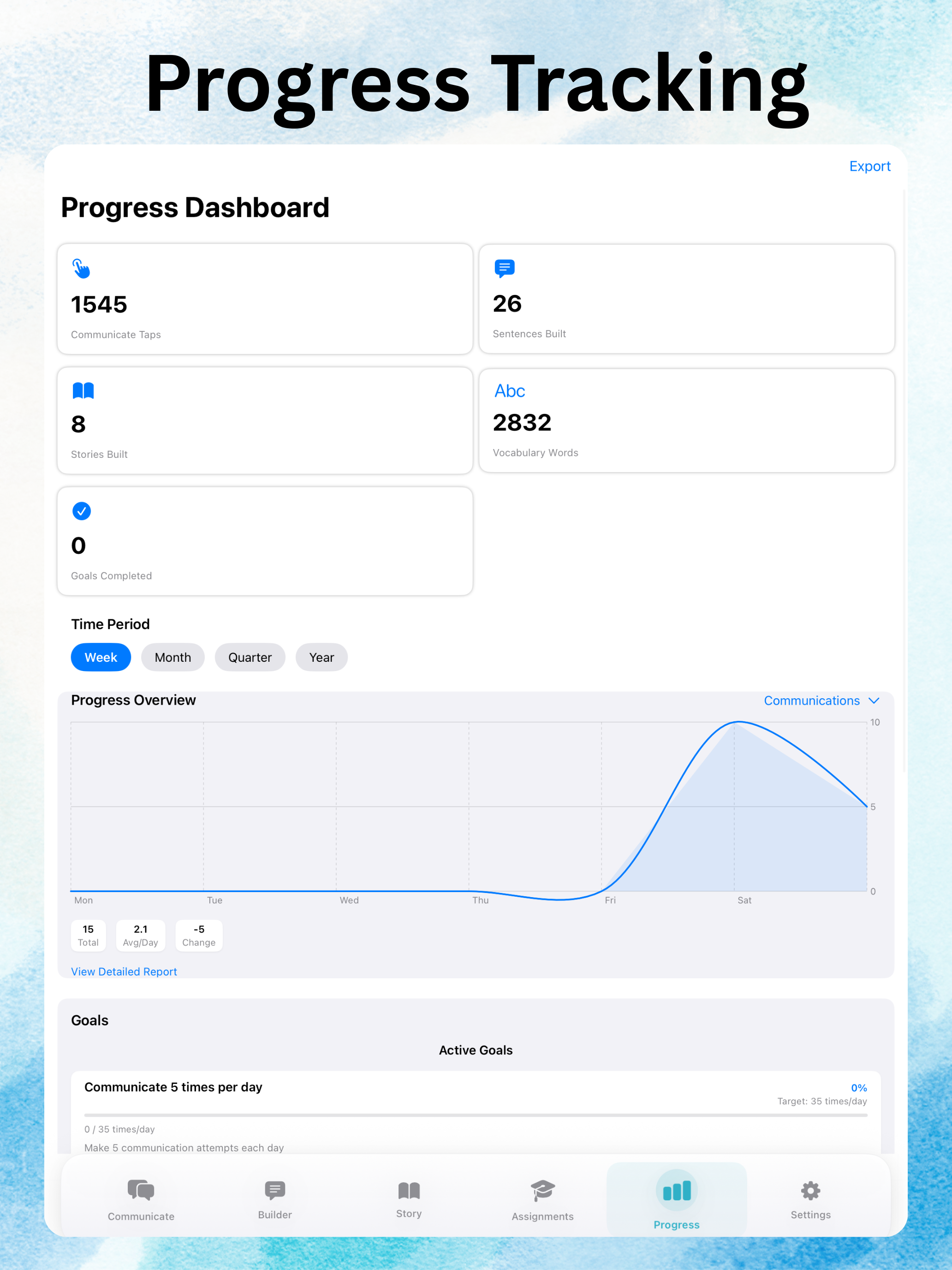Click 'Make 5 communication attempts each day' description
This screenshot has height=1270, width=952.
click(x=184, y=1148)
